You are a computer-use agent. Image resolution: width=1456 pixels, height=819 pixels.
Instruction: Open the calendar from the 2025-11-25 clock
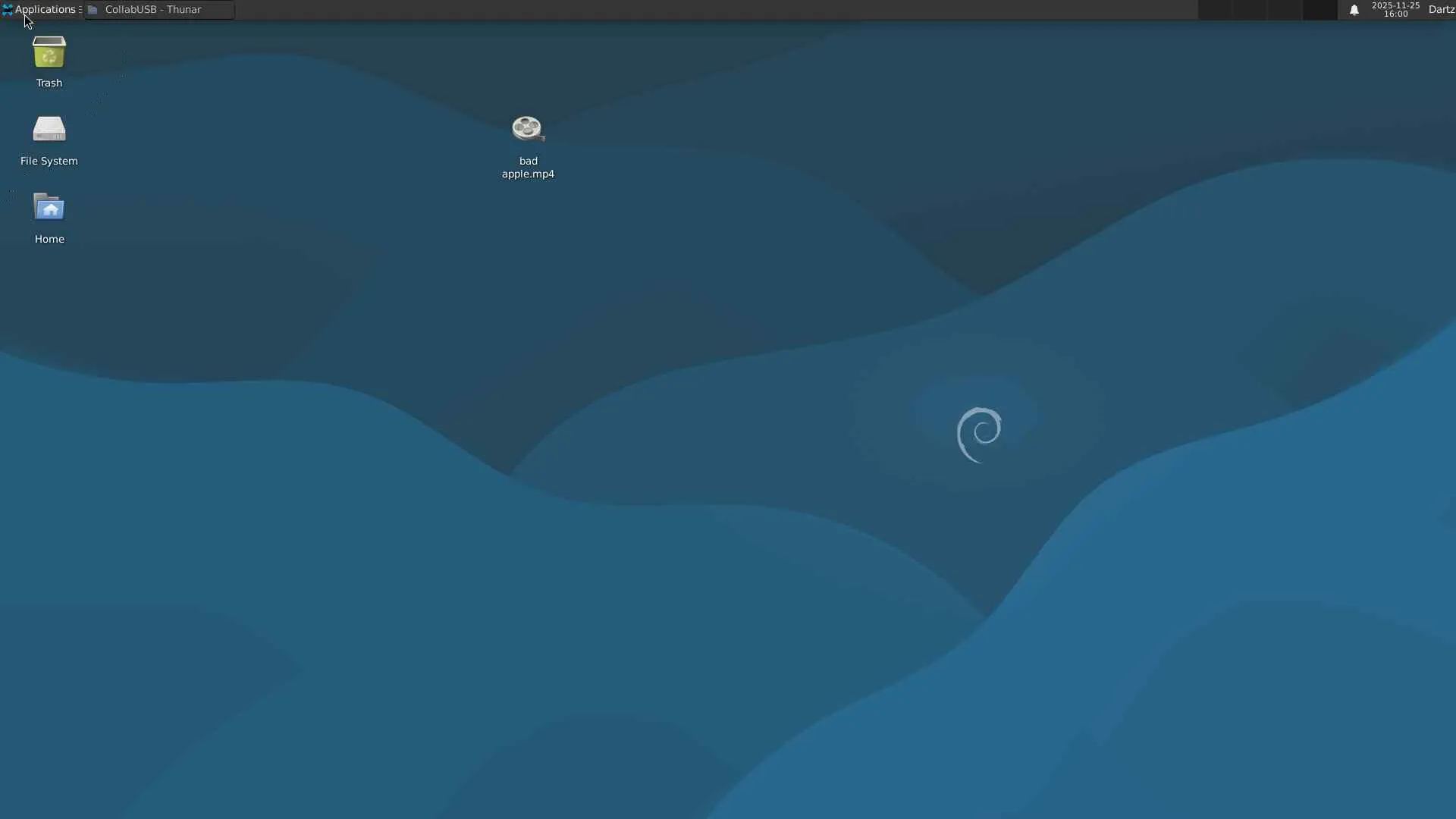pyautogui.click(x=1395, y=10)
